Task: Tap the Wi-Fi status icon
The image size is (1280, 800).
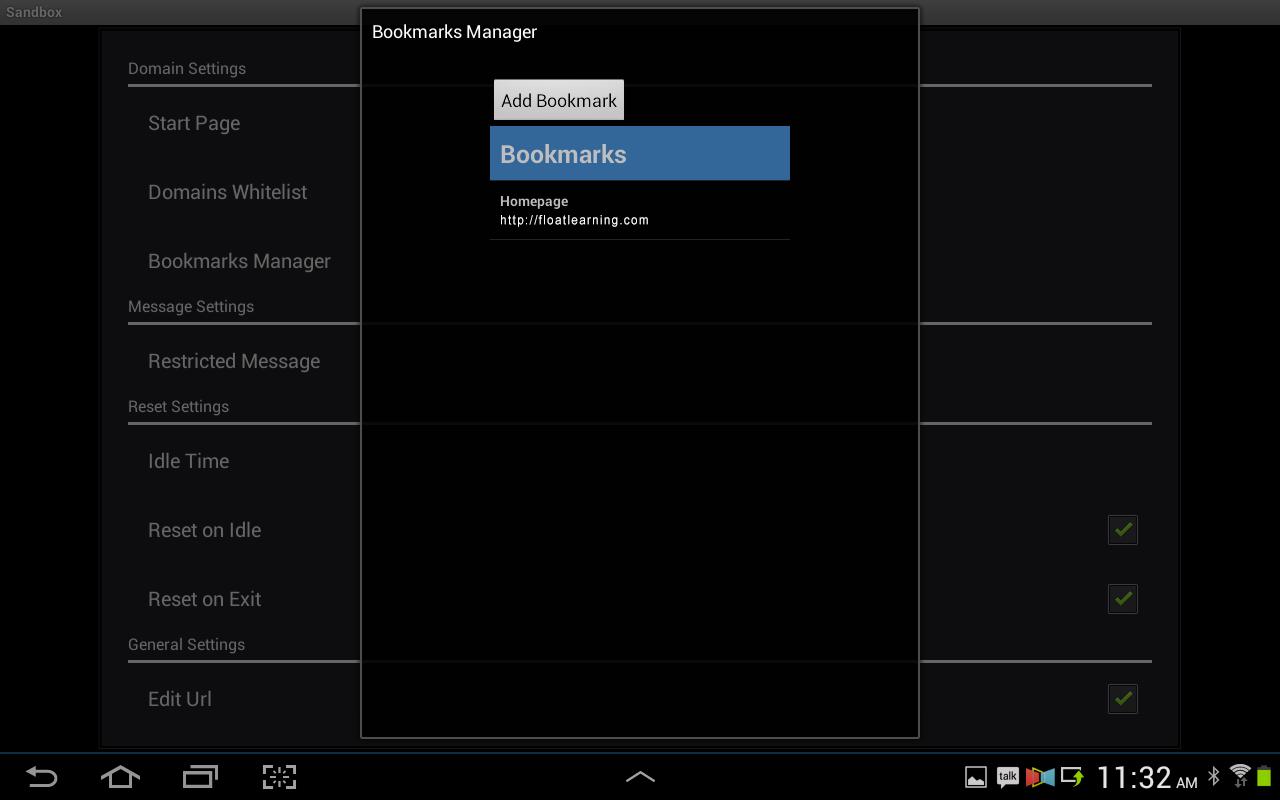Action: [x=1240, y=776]
